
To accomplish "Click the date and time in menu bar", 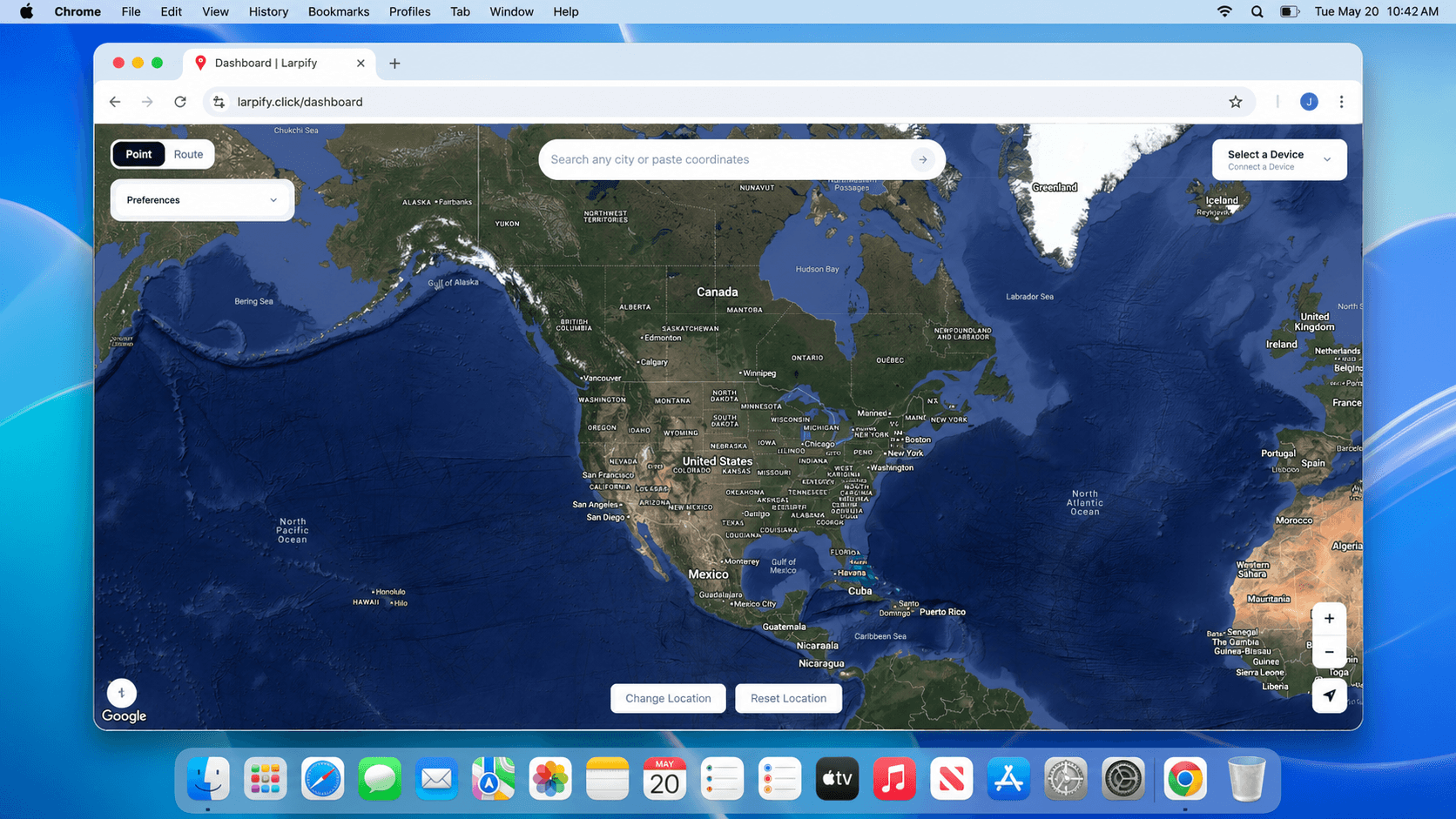I will click(1376, 11).
